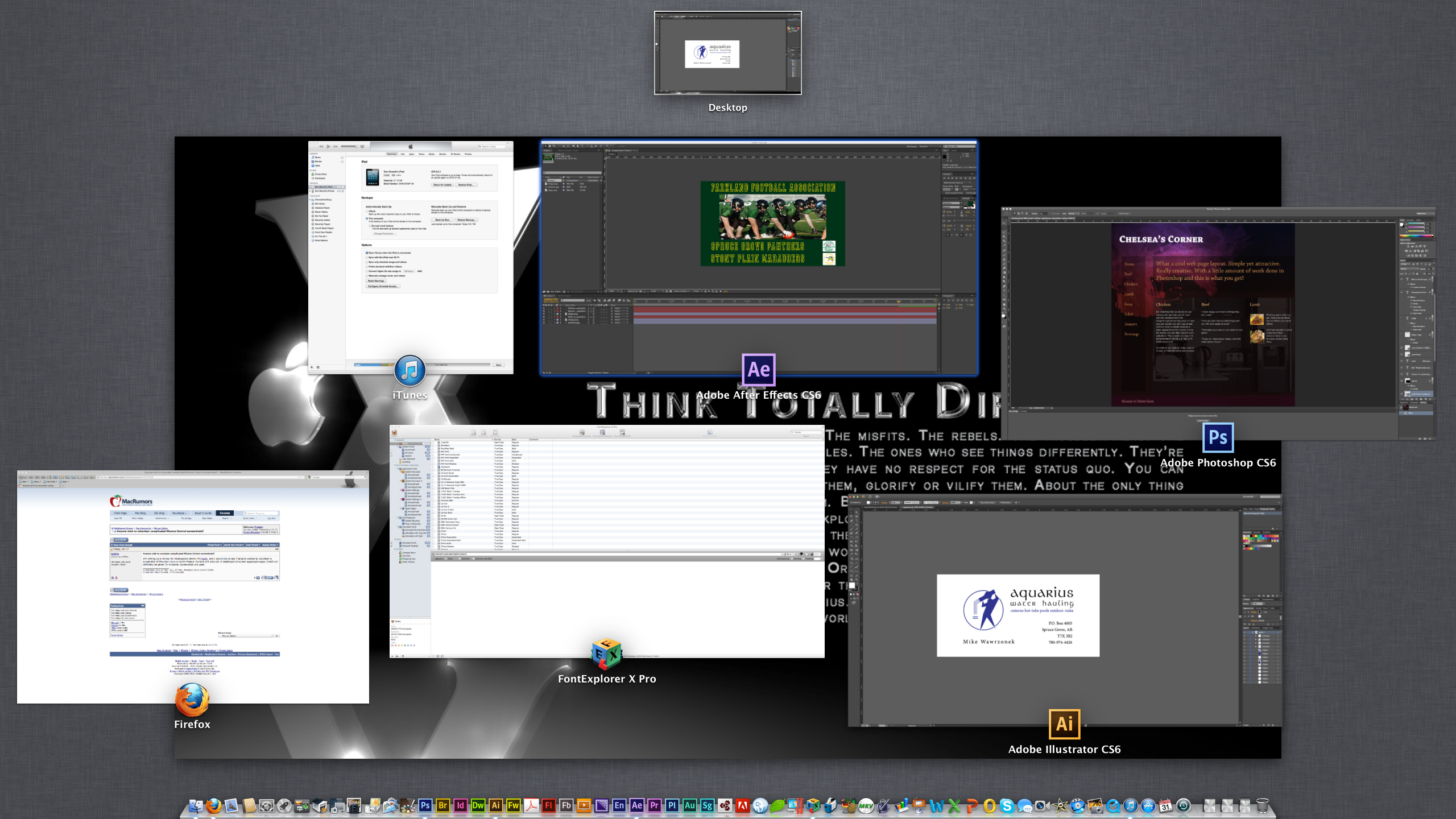Launch After Effects from the Dock
Screen dimensions: 1456x819
pos(637,805)
